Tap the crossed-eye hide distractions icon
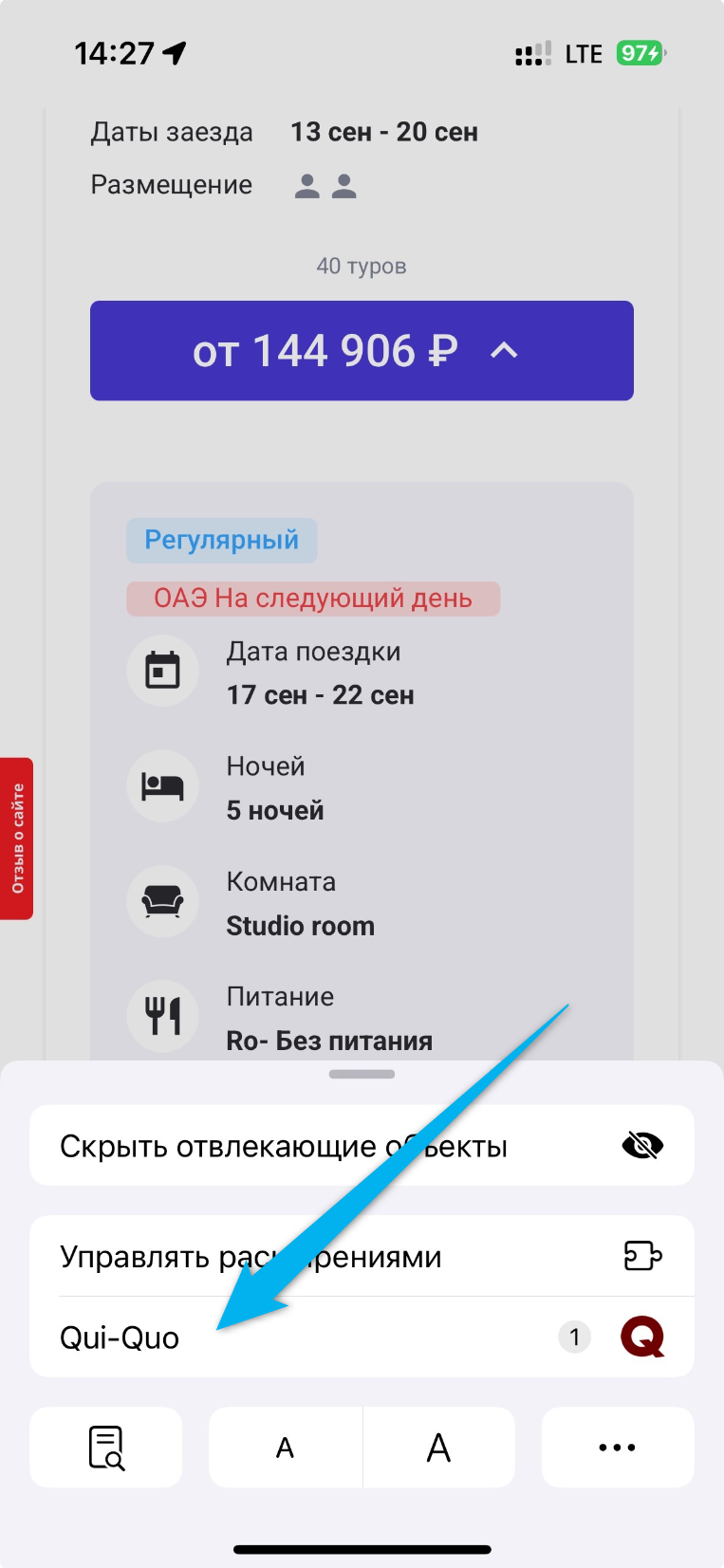 point(642,1146)
